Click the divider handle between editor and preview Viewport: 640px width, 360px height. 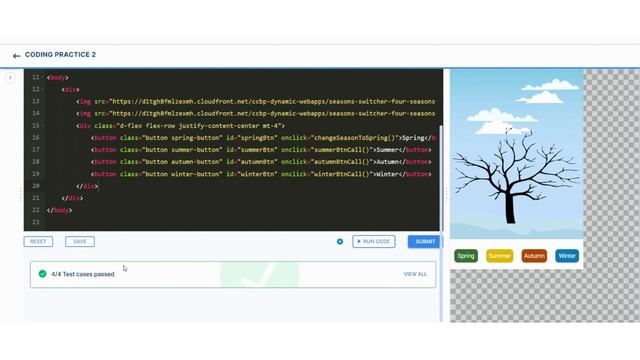(x=446, y=195)
